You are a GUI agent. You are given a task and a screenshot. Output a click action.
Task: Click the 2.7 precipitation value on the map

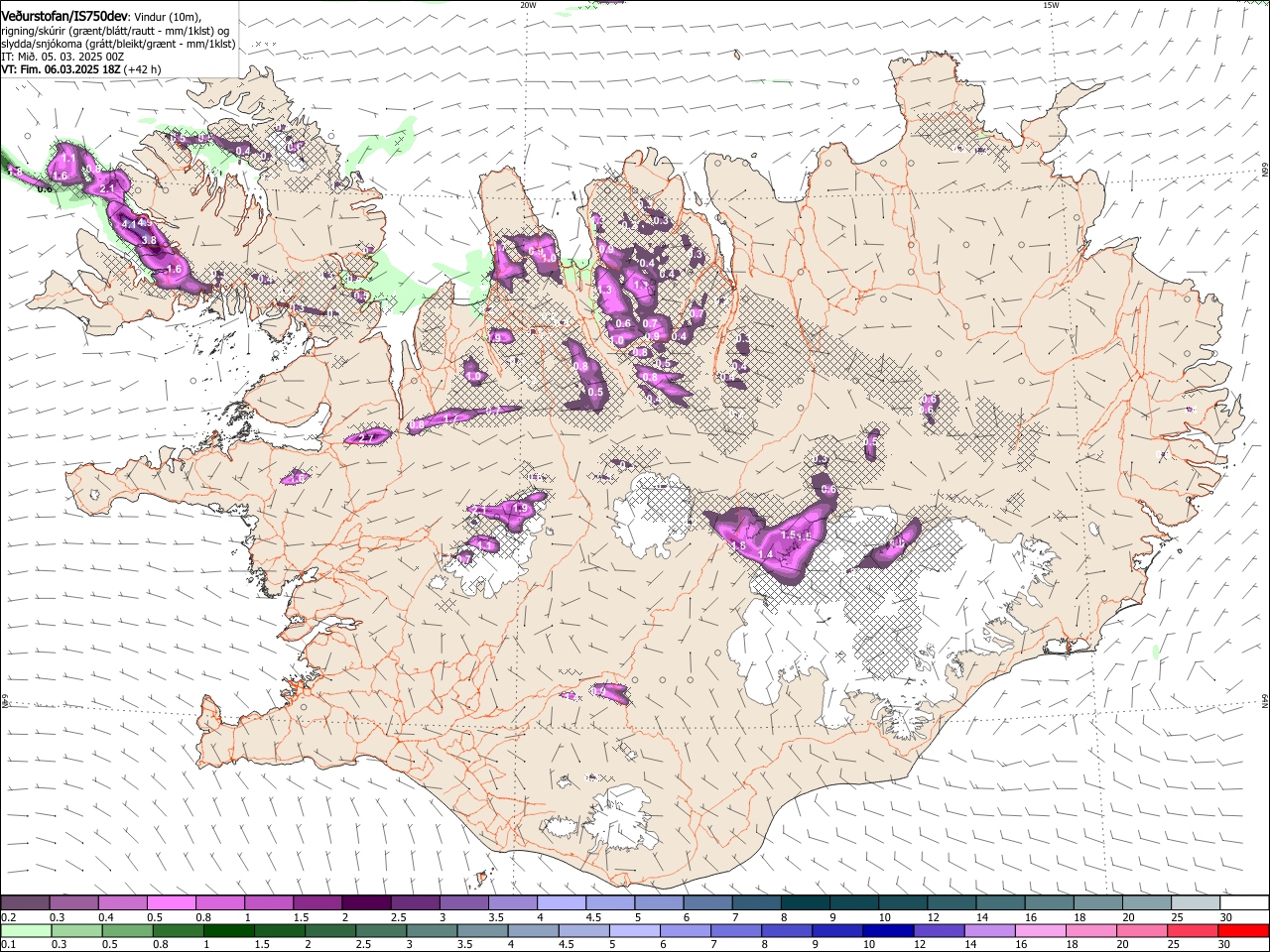[x=366, y=437]
